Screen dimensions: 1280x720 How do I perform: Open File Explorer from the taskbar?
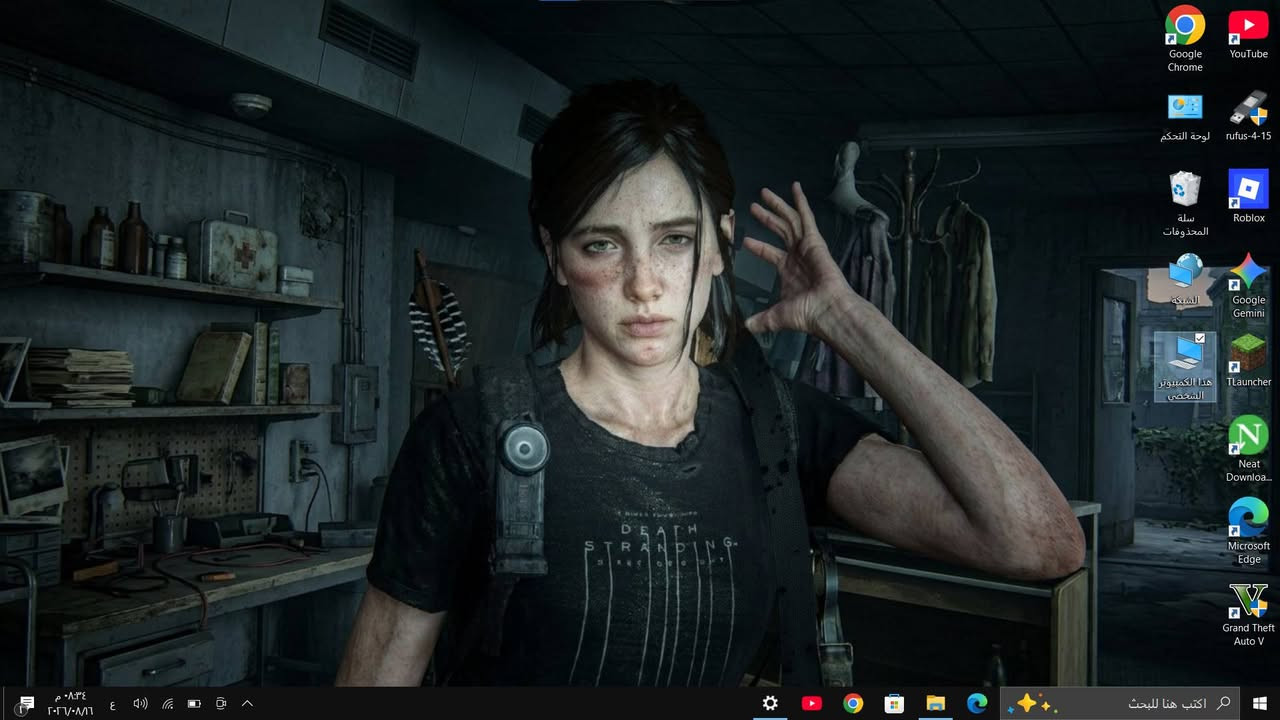coord(935,704)
